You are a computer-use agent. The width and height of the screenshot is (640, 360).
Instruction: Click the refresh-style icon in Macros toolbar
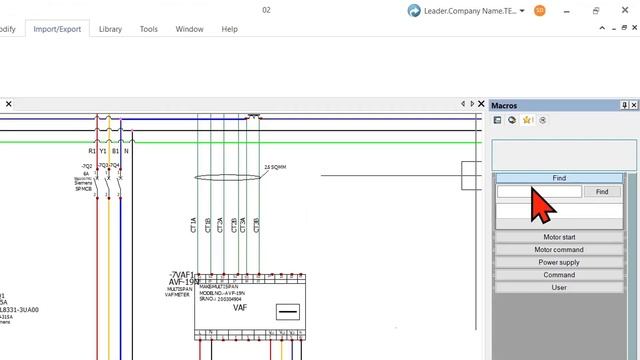512,120
